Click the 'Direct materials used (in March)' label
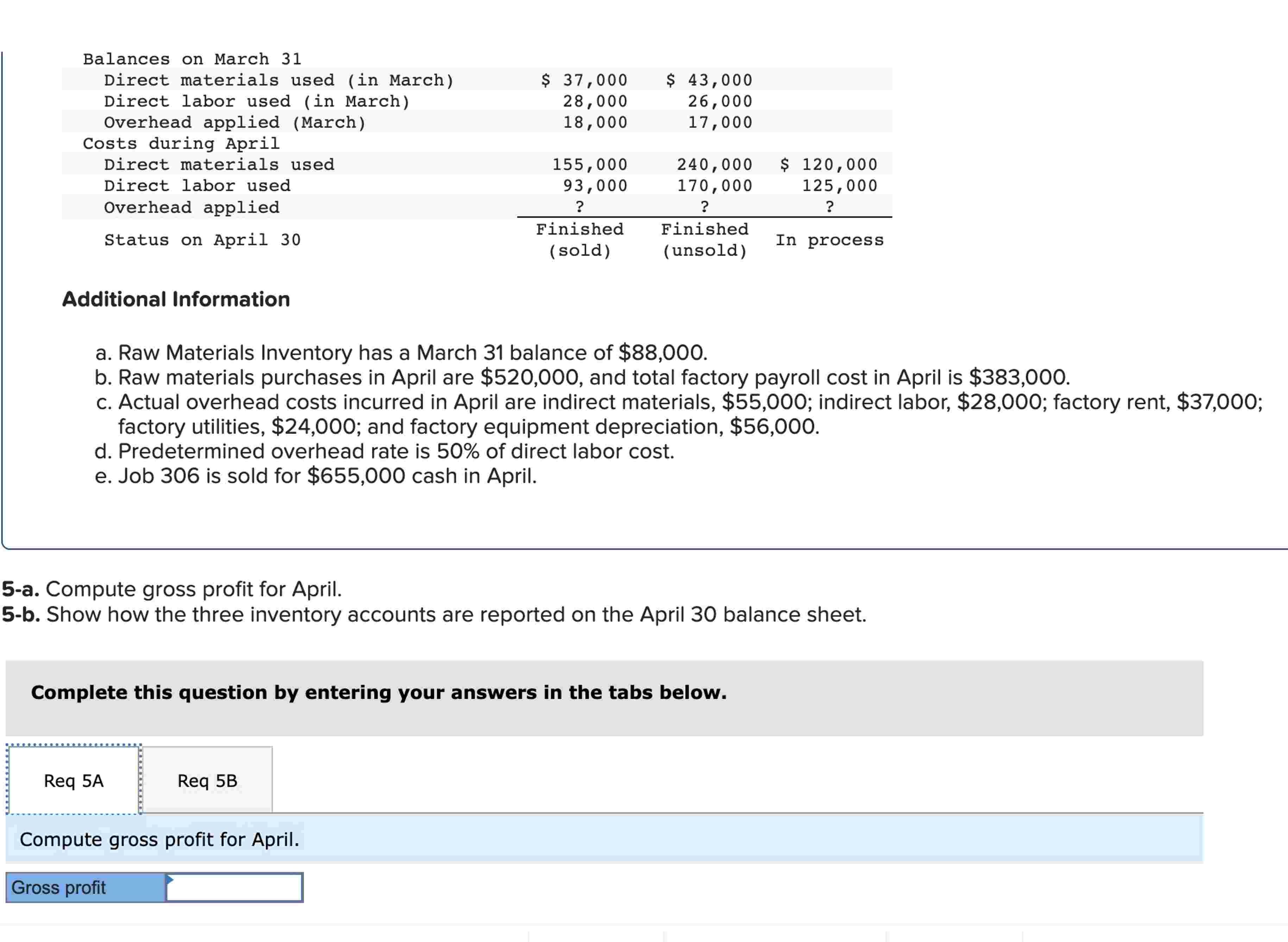This screenshot has width=1288, height=942. (x=279, y=80)
